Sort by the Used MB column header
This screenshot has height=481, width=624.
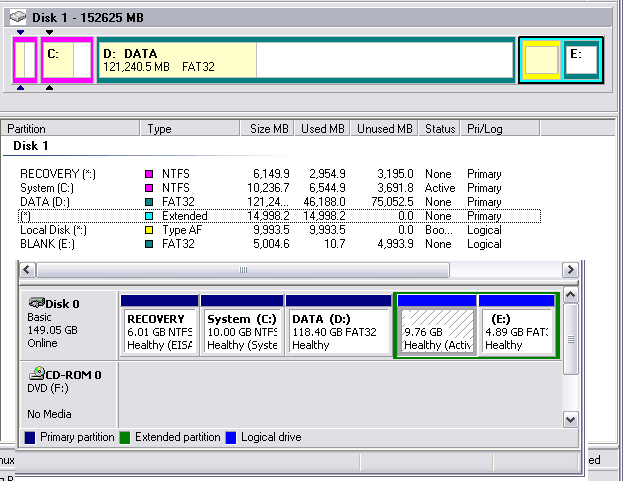click(x=322, y=129)
